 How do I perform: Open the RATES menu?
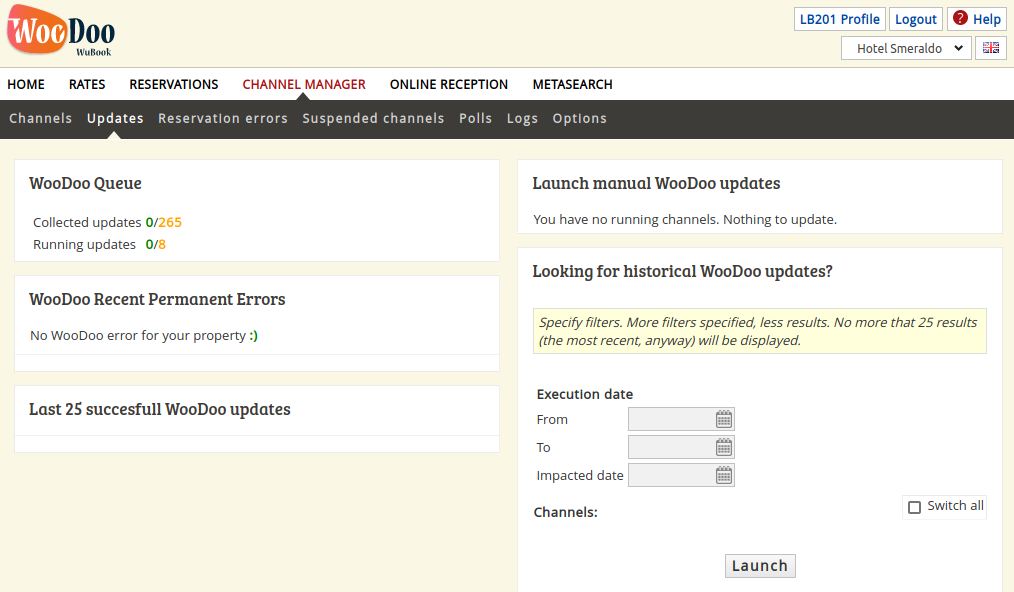click(x=87, y=84)
